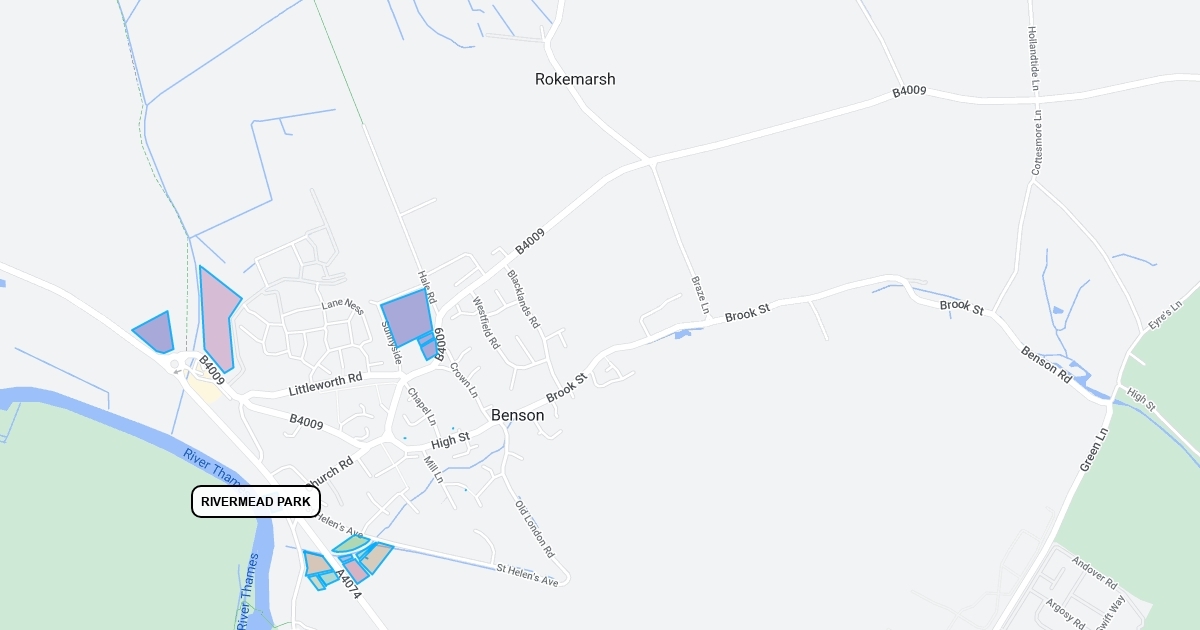Select the large tan plot east of A4074

pos(376,558)
